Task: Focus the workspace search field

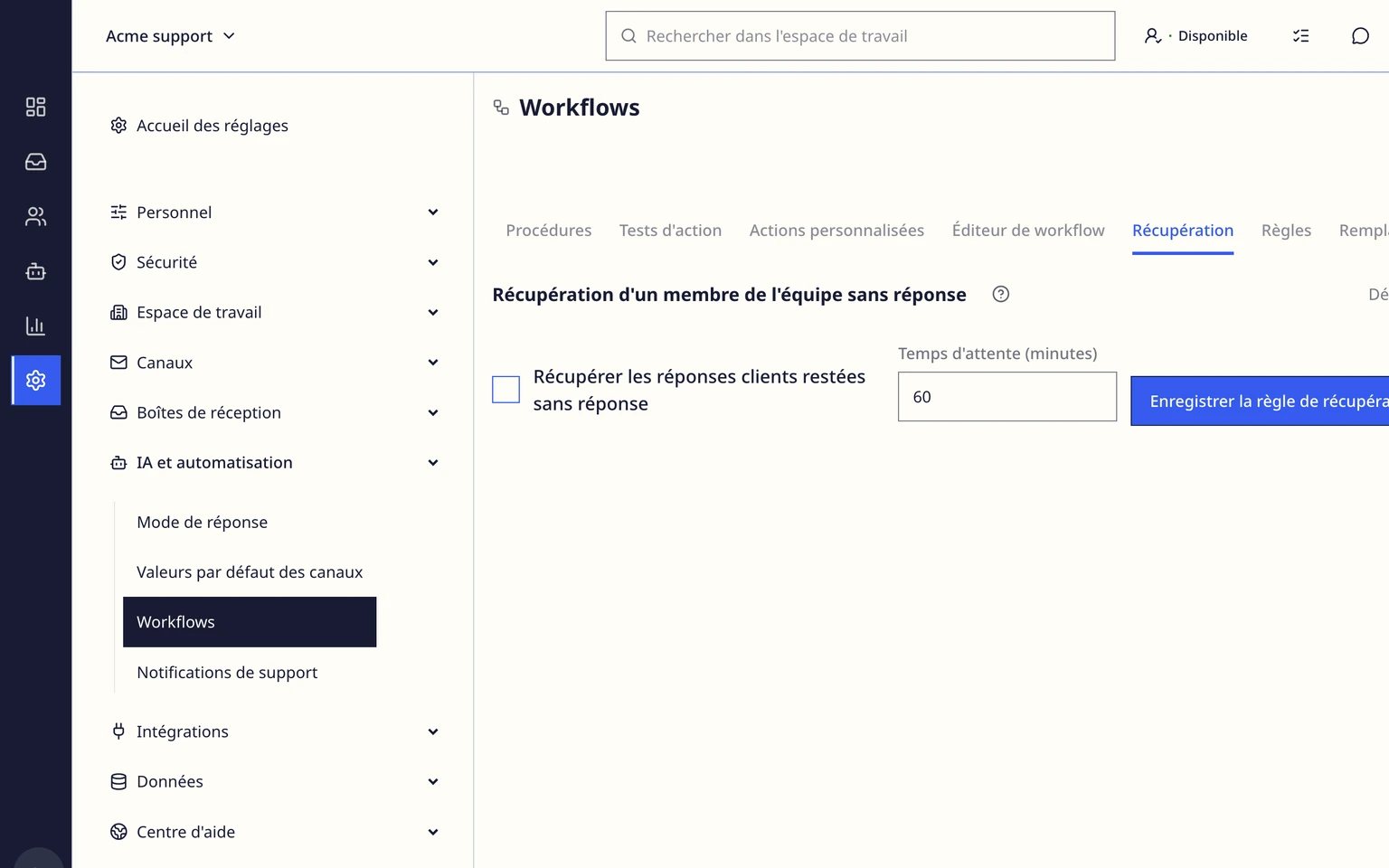Action: pyautogui.click(x=860, y=36)
